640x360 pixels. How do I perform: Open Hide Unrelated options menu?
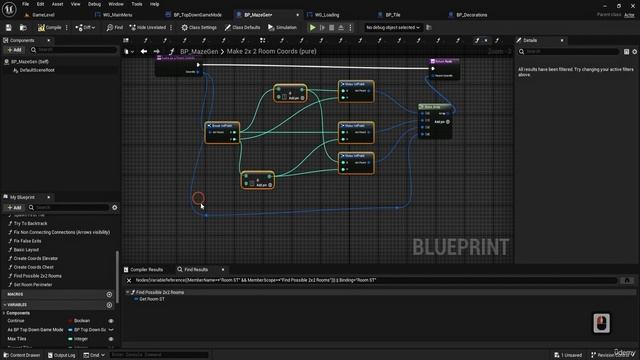171,27
